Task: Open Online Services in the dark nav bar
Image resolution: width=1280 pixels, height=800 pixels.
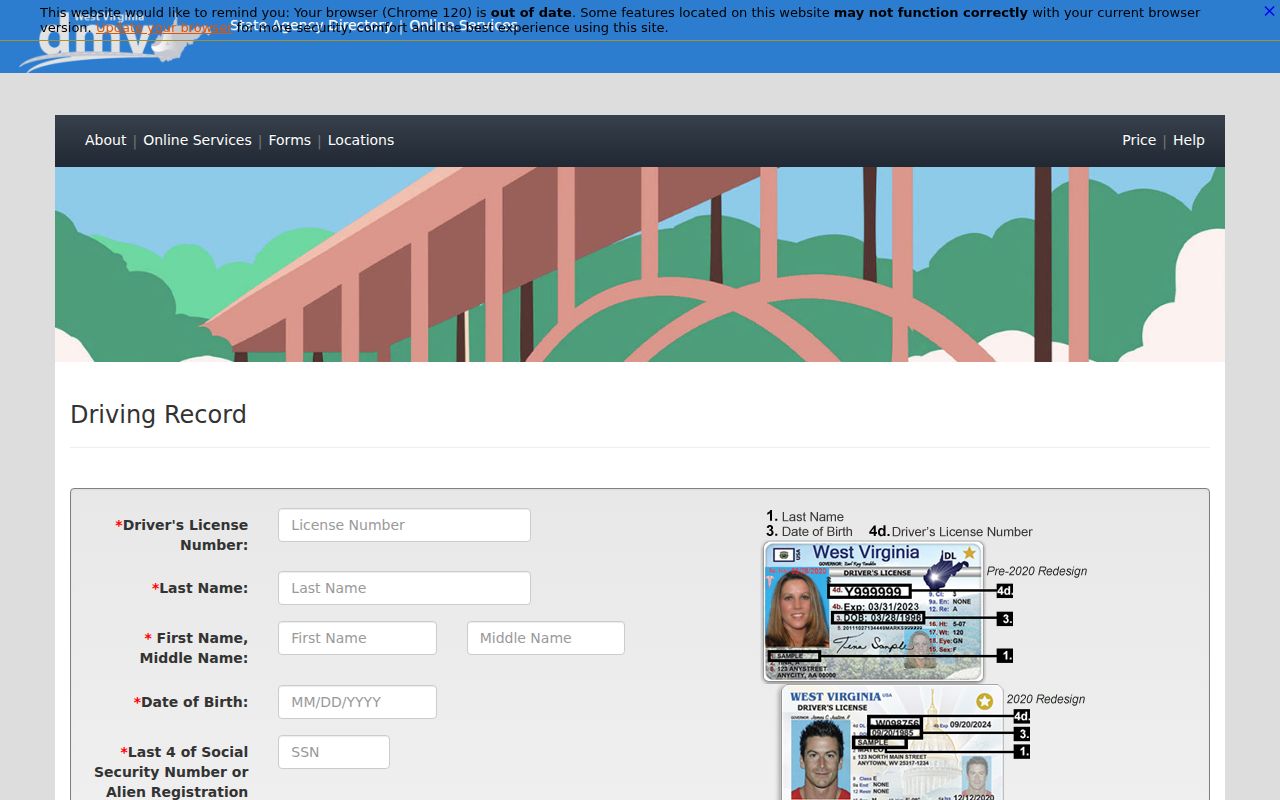Action: (197, 140)
